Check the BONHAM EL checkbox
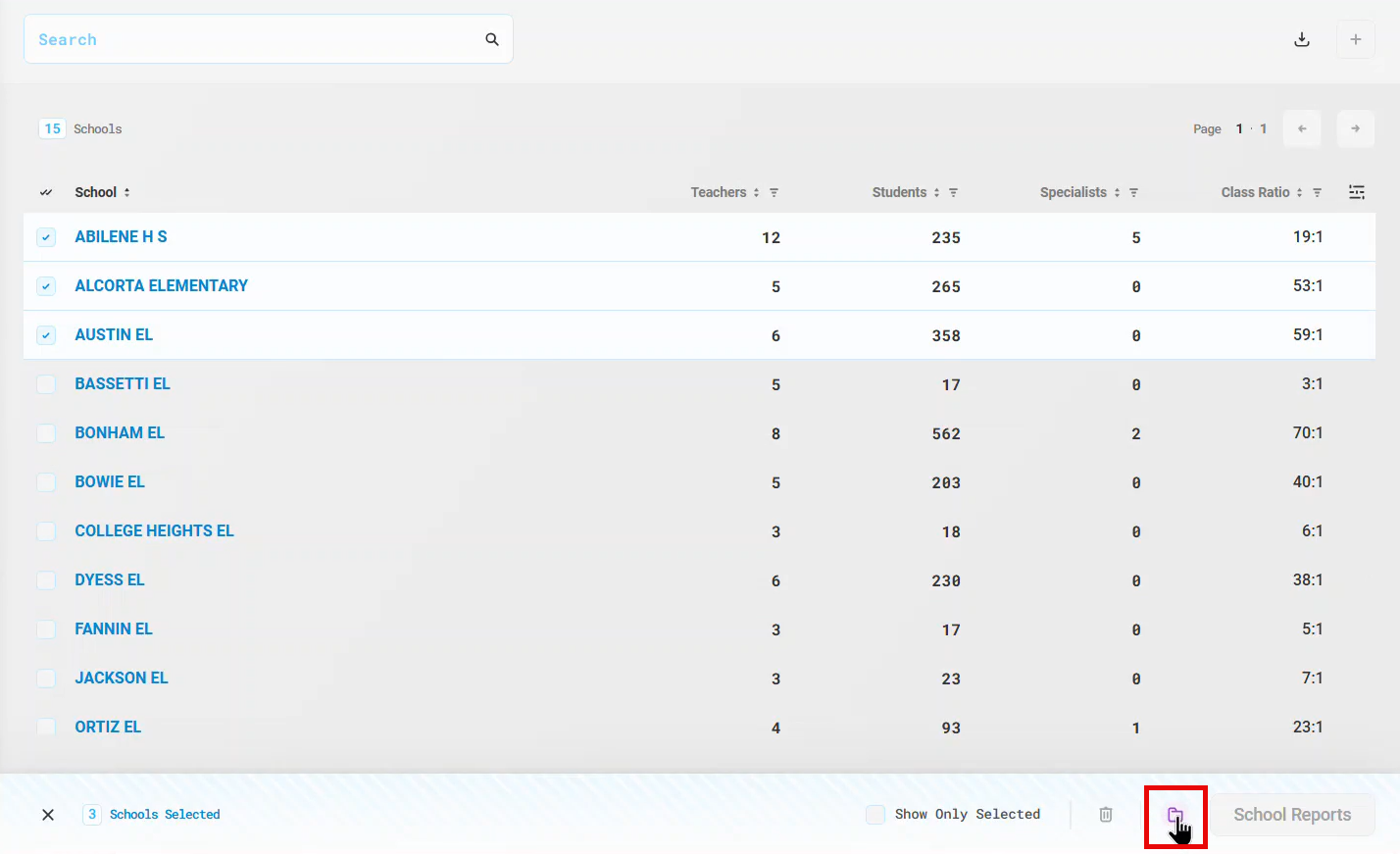 click(x=46, y=433)
